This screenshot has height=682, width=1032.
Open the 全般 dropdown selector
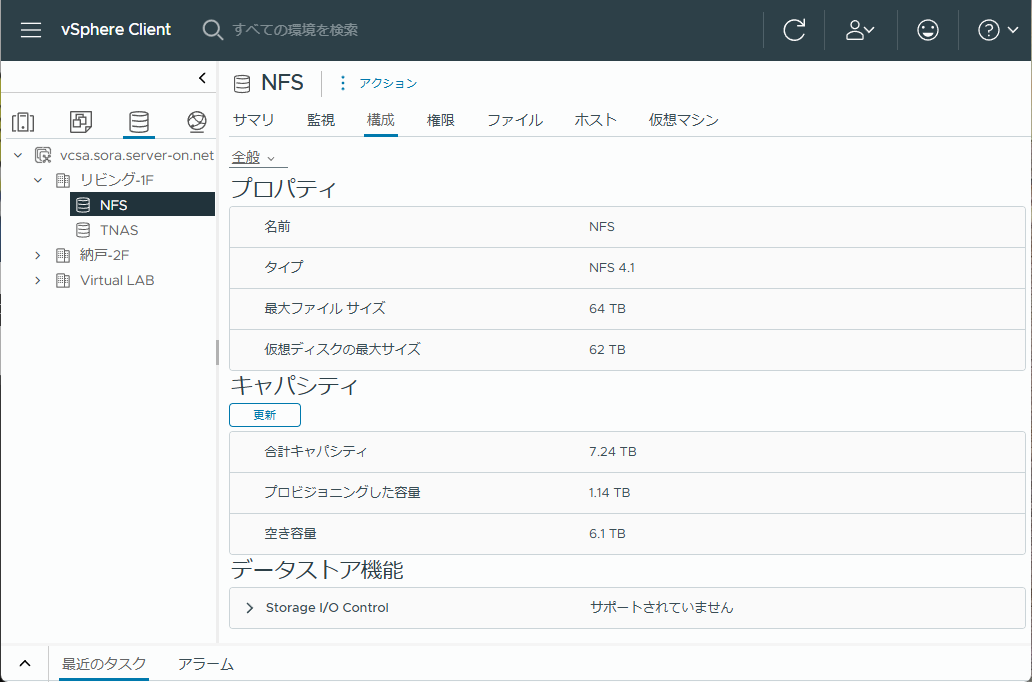pyautogui.click(x=254, y=158)
